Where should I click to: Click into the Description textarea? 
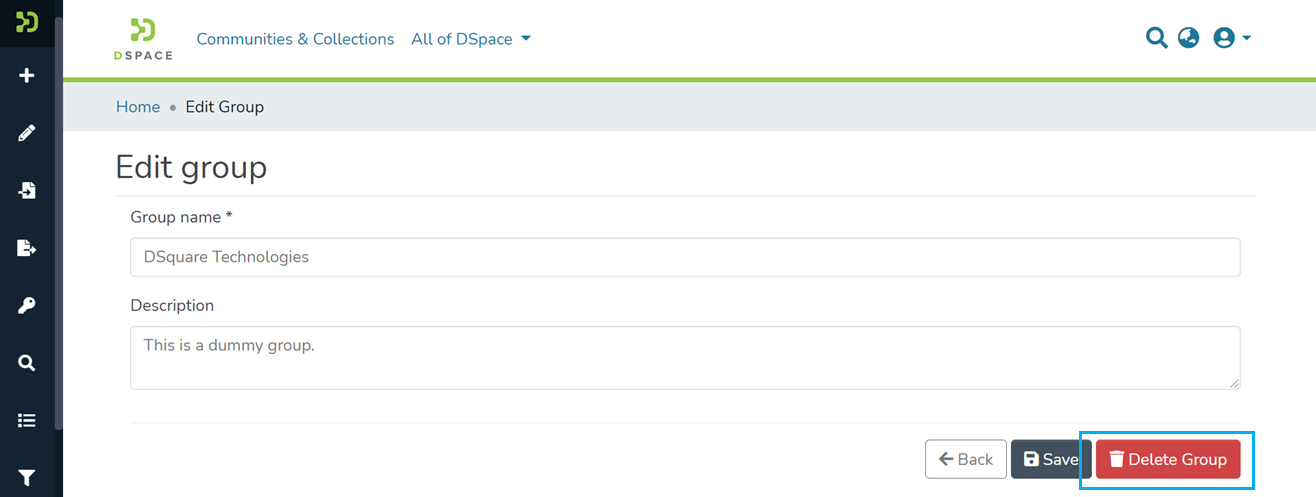click(x=685, y=357)
